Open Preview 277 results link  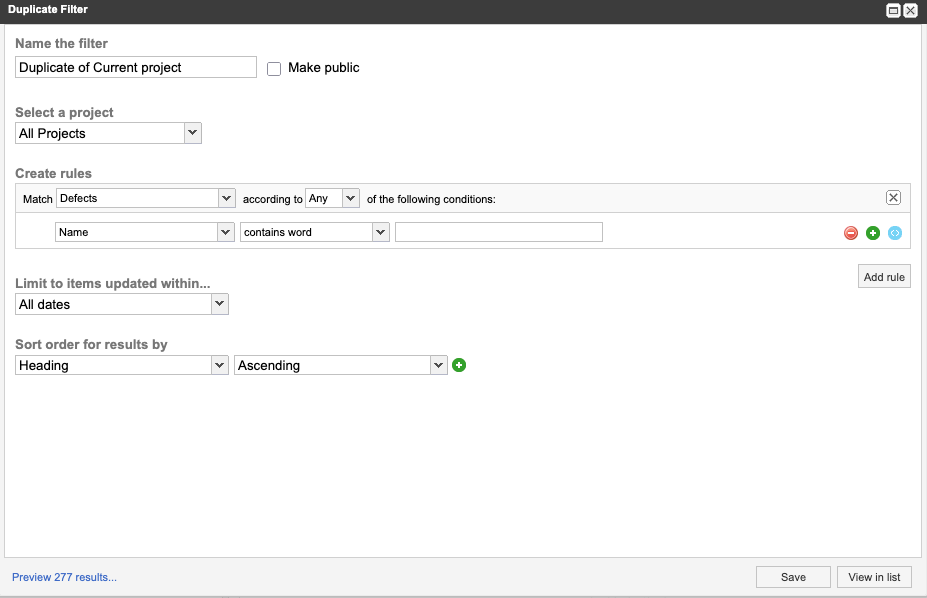(63, 577)
